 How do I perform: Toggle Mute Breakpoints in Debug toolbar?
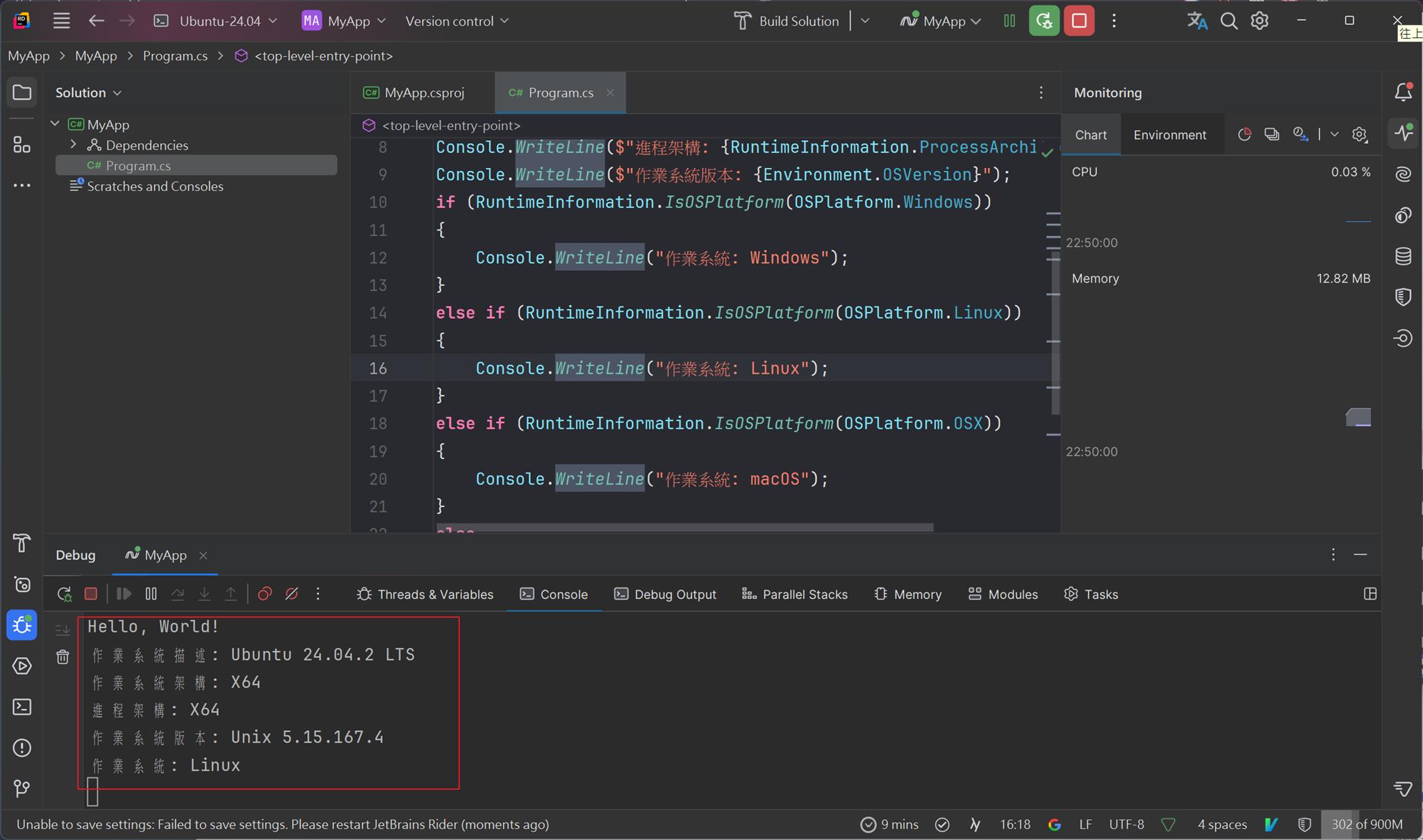click(x=292, y=594)
